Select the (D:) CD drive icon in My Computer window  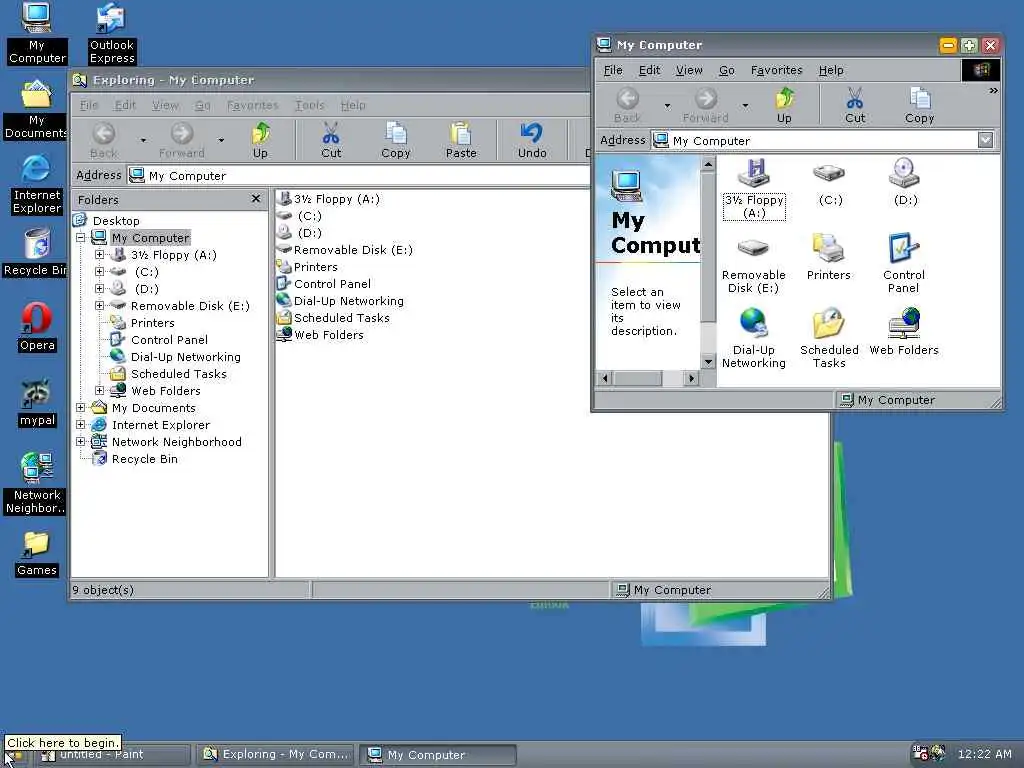905,182
